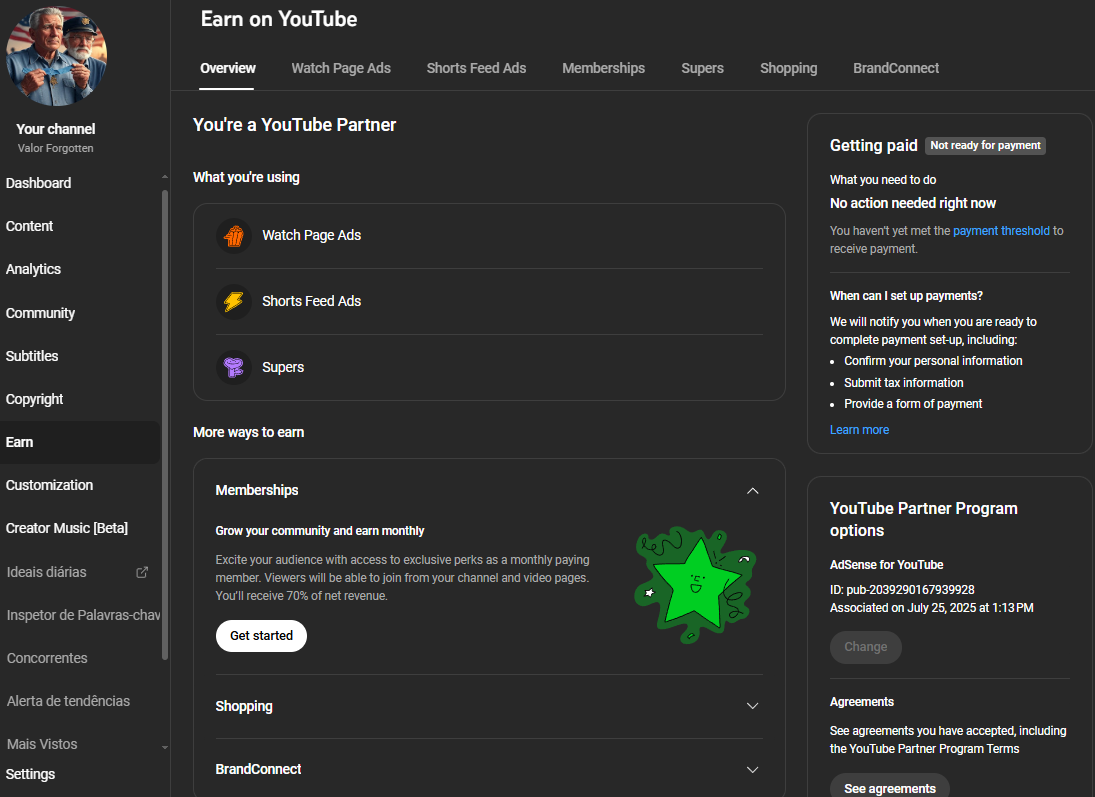The height and width of the screenshot is (797, 1095).
Task: Open Inspetor de Palavras-chave in sidebar
Action: (83, 615)
